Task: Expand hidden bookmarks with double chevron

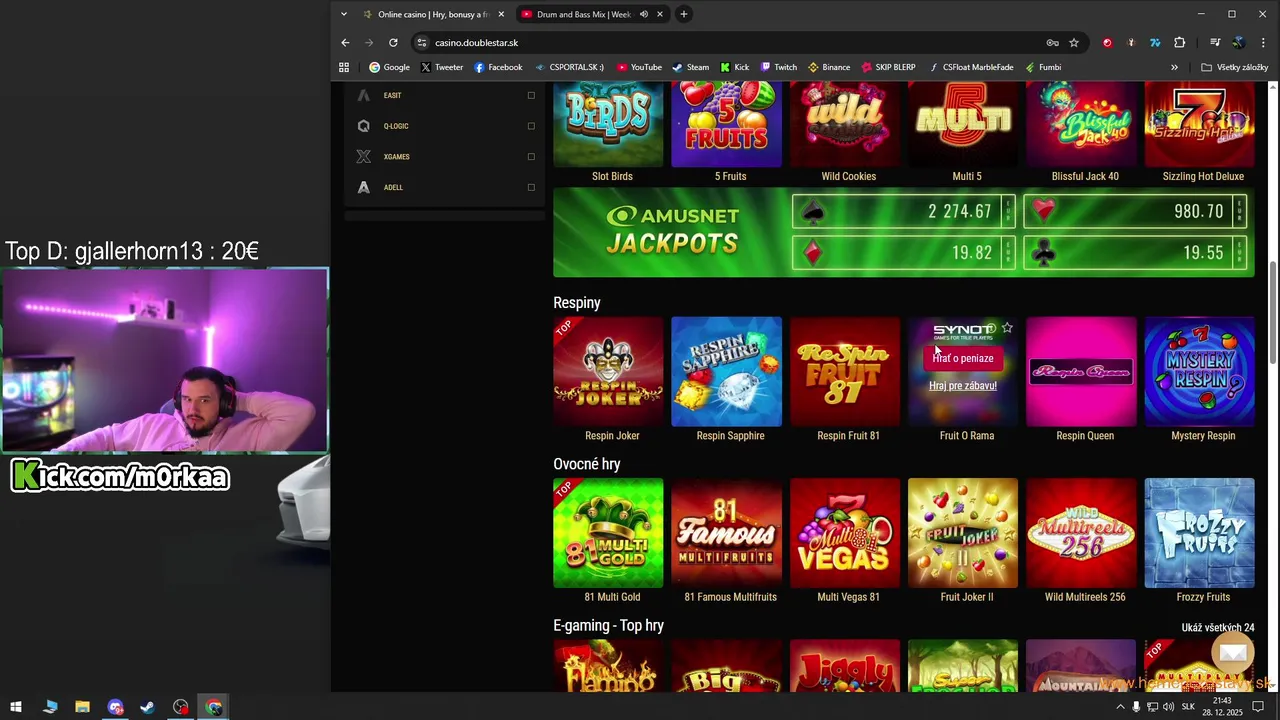Action: [1174, 67]
